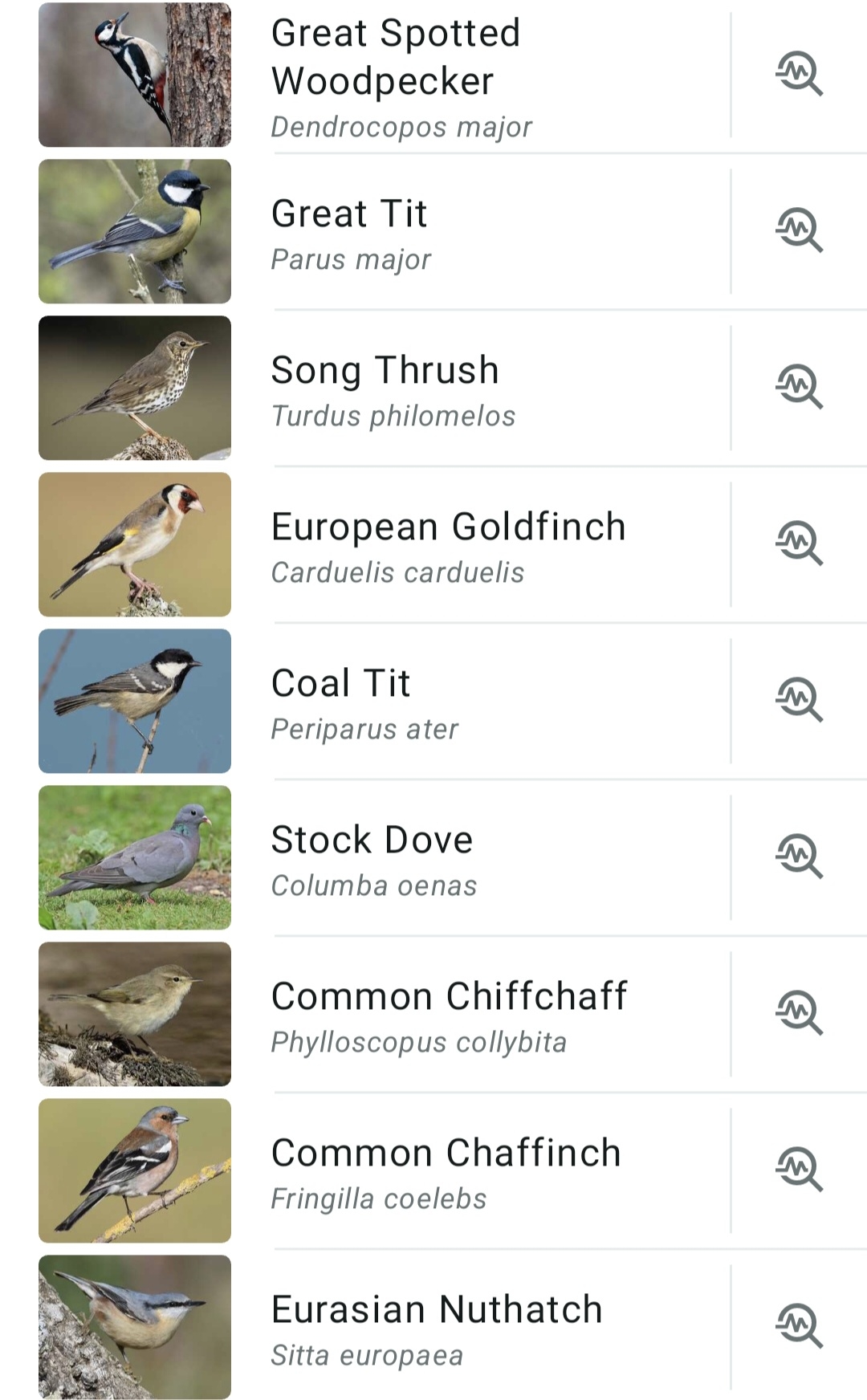Open the Song Thrush photo
The height and width of the screenshot is (1400, 867).
click(x=135, y=388)
